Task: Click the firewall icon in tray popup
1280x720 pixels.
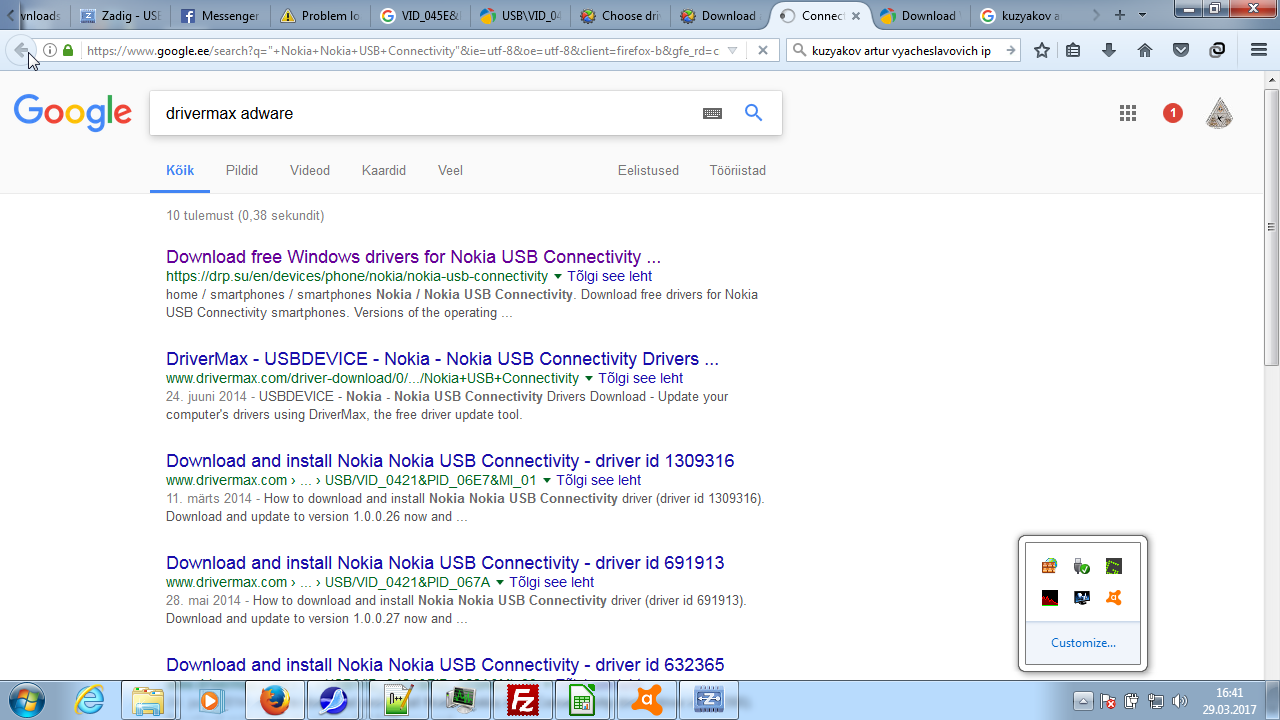Action: coord(1049,566)
